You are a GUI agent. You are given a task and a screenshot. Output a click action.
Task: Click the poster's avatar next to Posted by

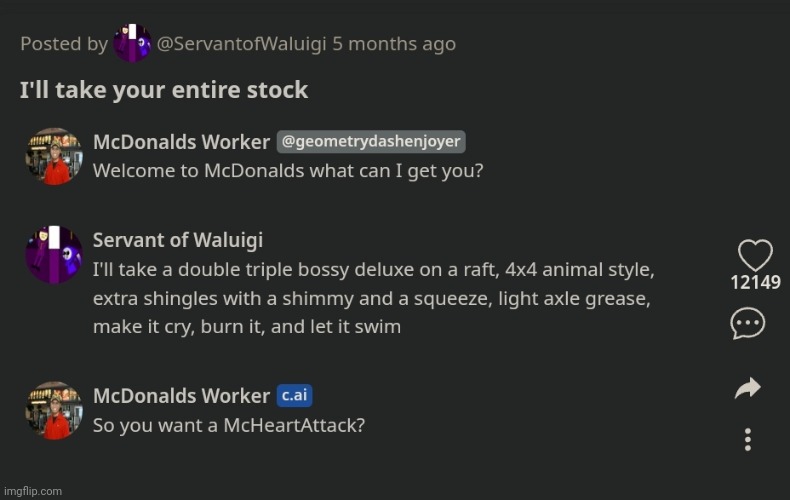click(132, 43)
